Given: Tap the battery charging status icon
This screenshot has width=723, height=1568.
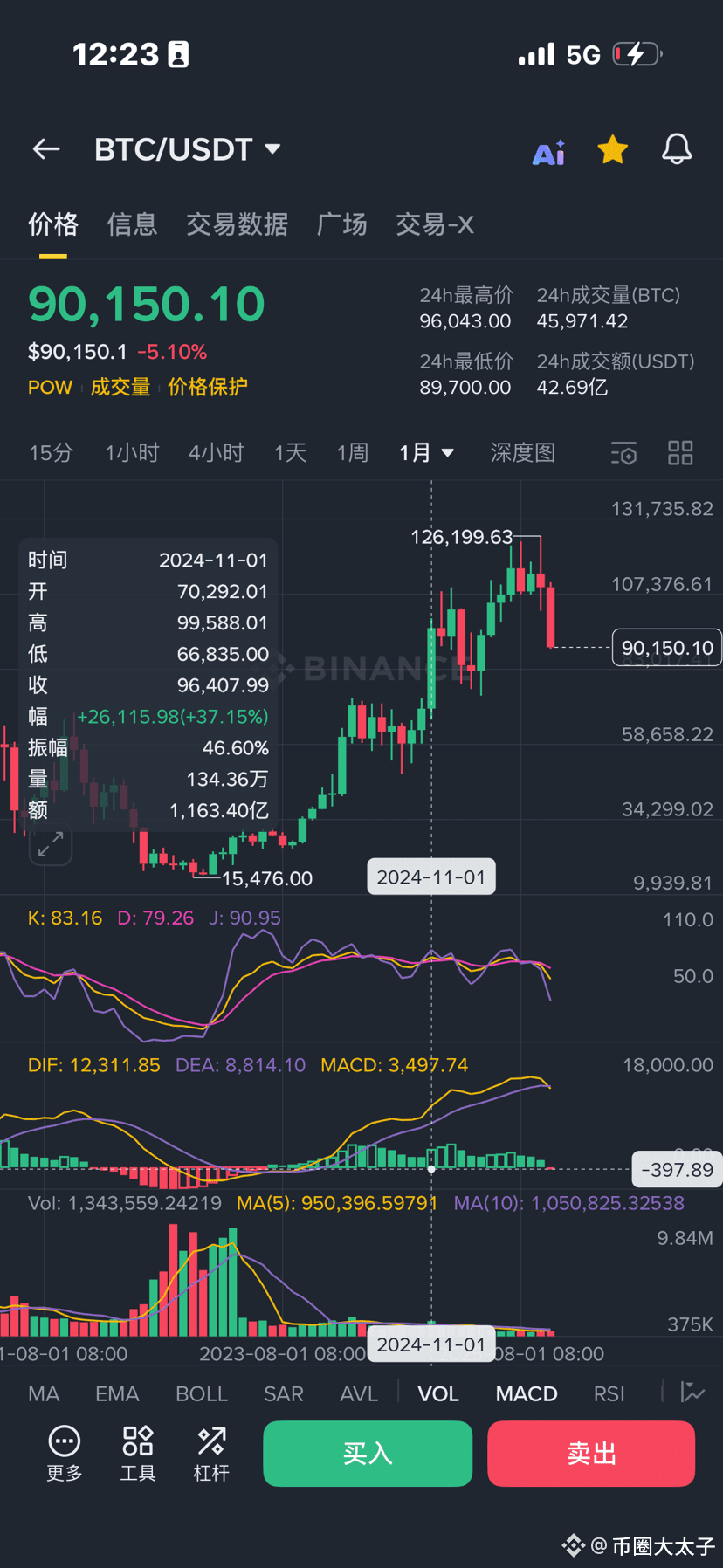Looking at the screenshot, I should [637, 54].
